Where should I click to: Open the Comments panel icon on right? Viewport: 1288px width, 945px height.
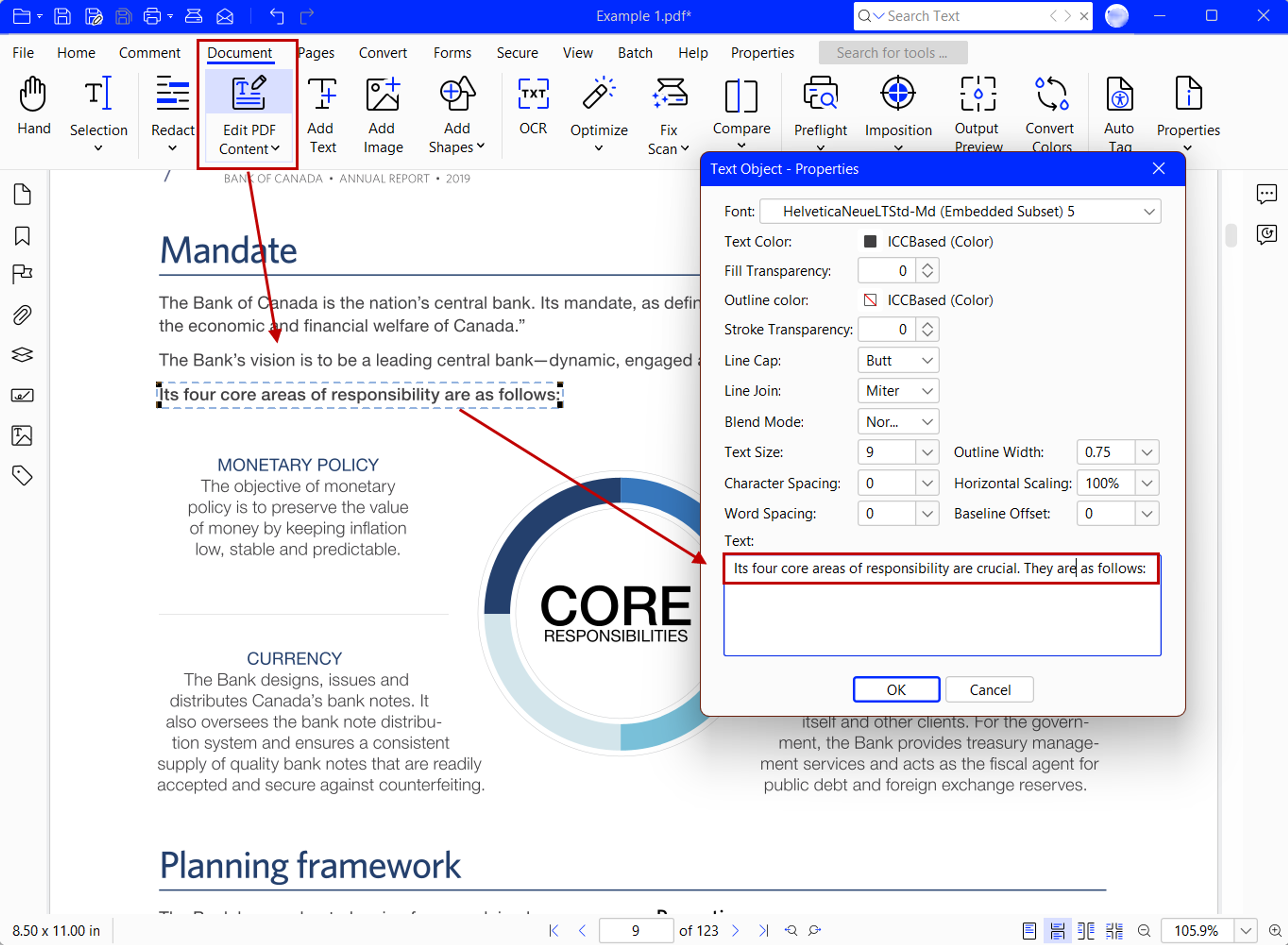(x=1266, y=194)
